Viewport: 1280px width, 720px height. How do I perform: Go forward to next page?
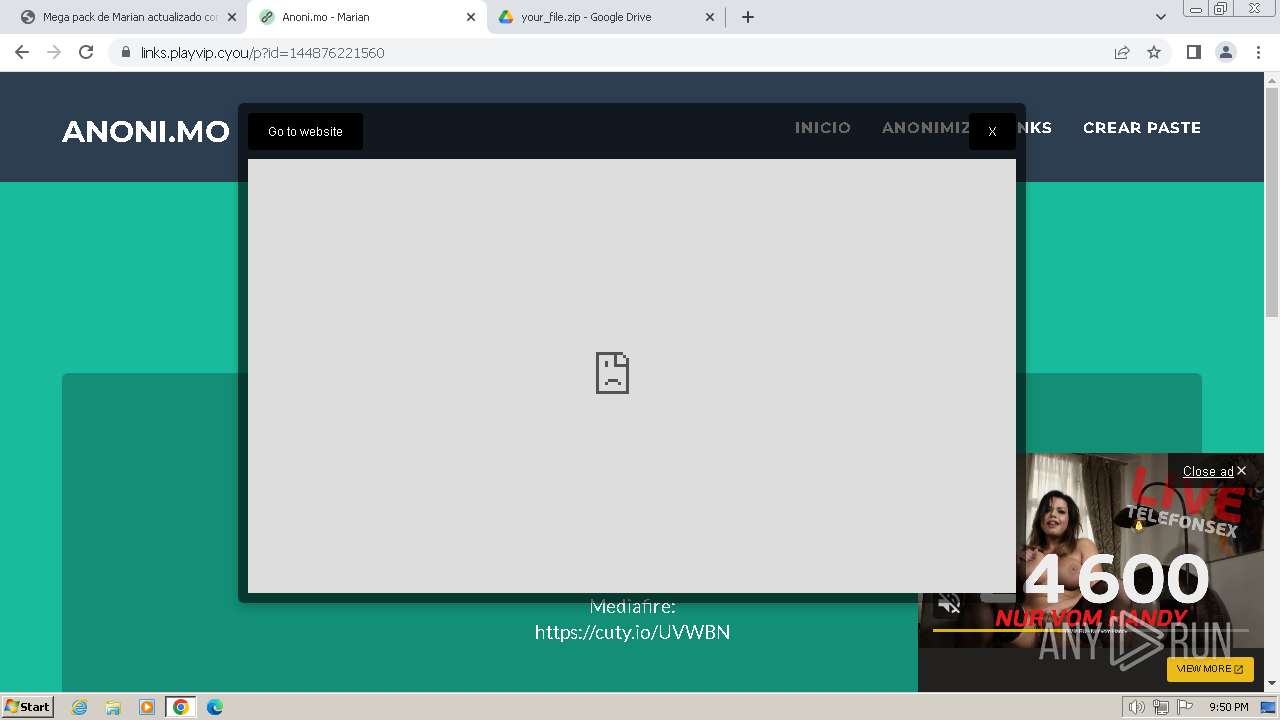[54, 52]
